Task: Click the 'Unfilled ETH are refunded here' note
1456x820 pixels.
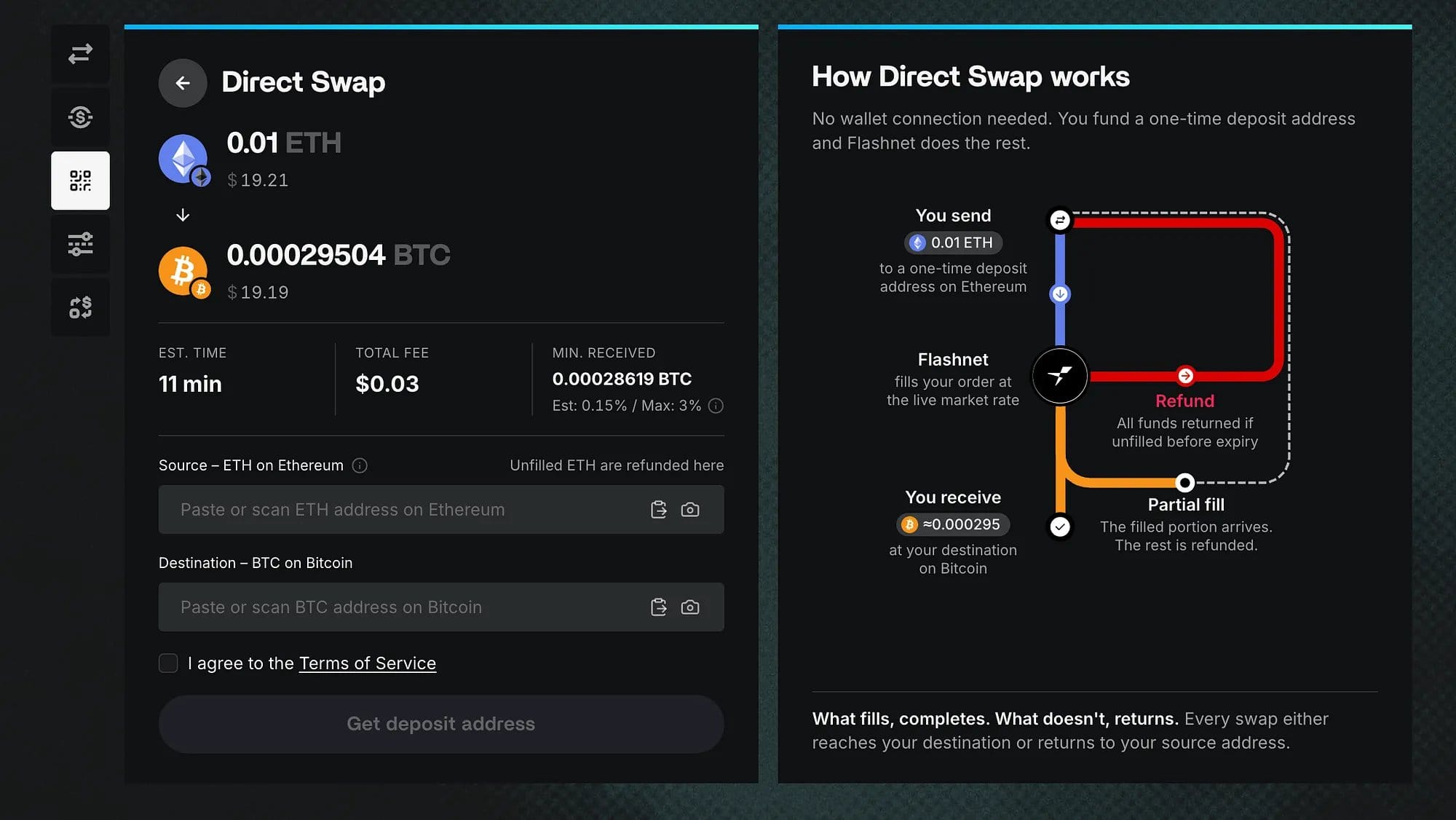Action: [x=617, y=465]
